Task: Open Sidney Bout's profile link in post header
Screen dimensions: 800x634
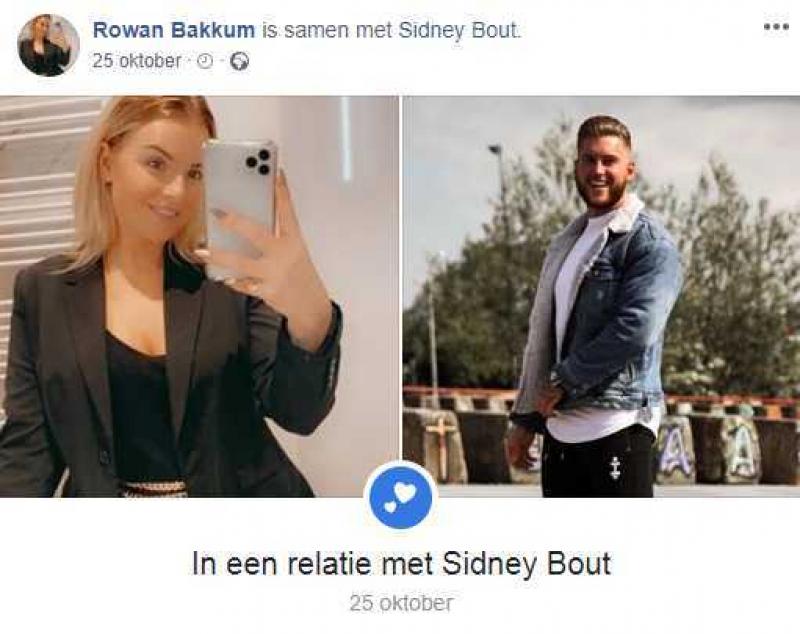Action: pos(457,31)
